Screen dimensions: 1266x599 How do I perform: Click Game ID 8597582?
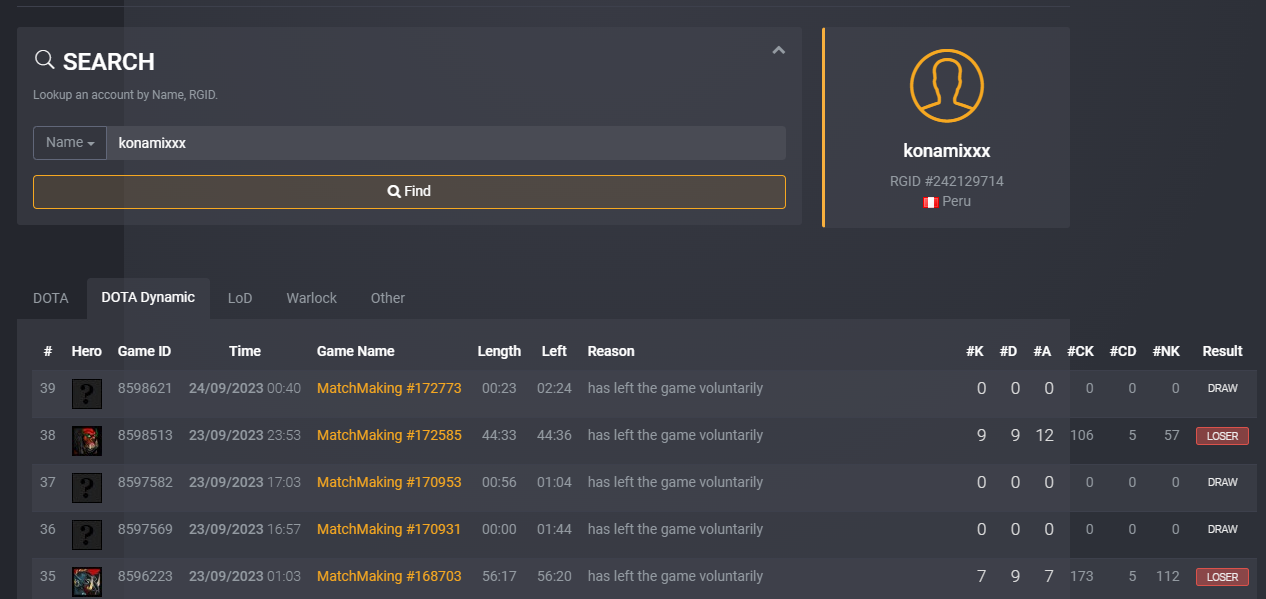145,482
